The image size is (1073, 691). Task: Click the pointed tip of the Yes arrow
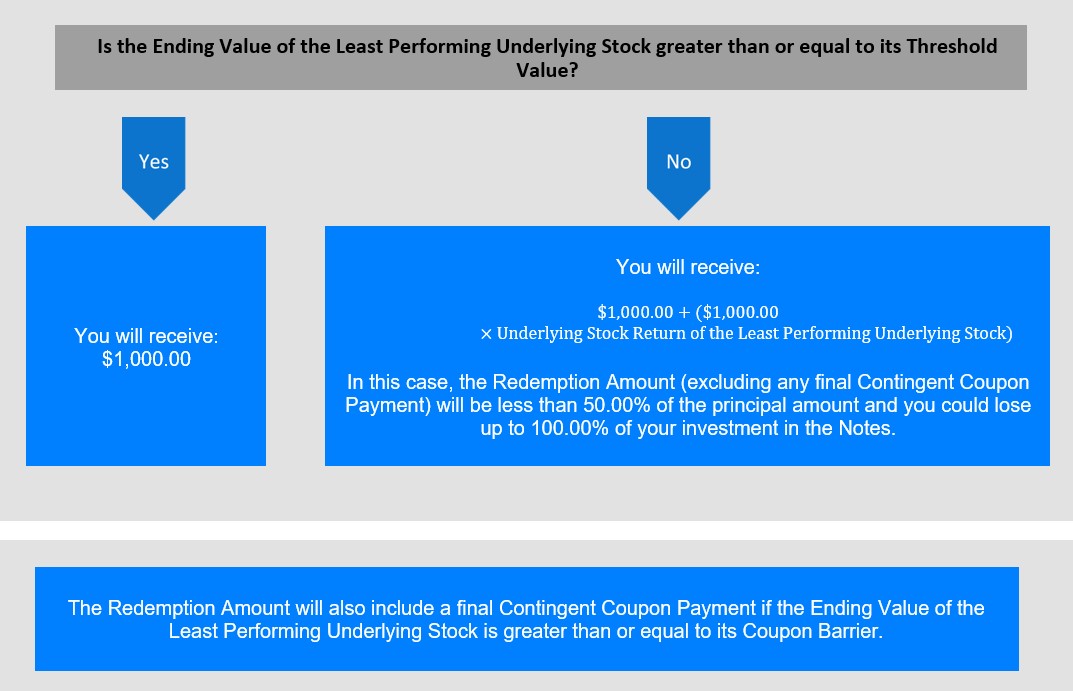tap(153, 214)
